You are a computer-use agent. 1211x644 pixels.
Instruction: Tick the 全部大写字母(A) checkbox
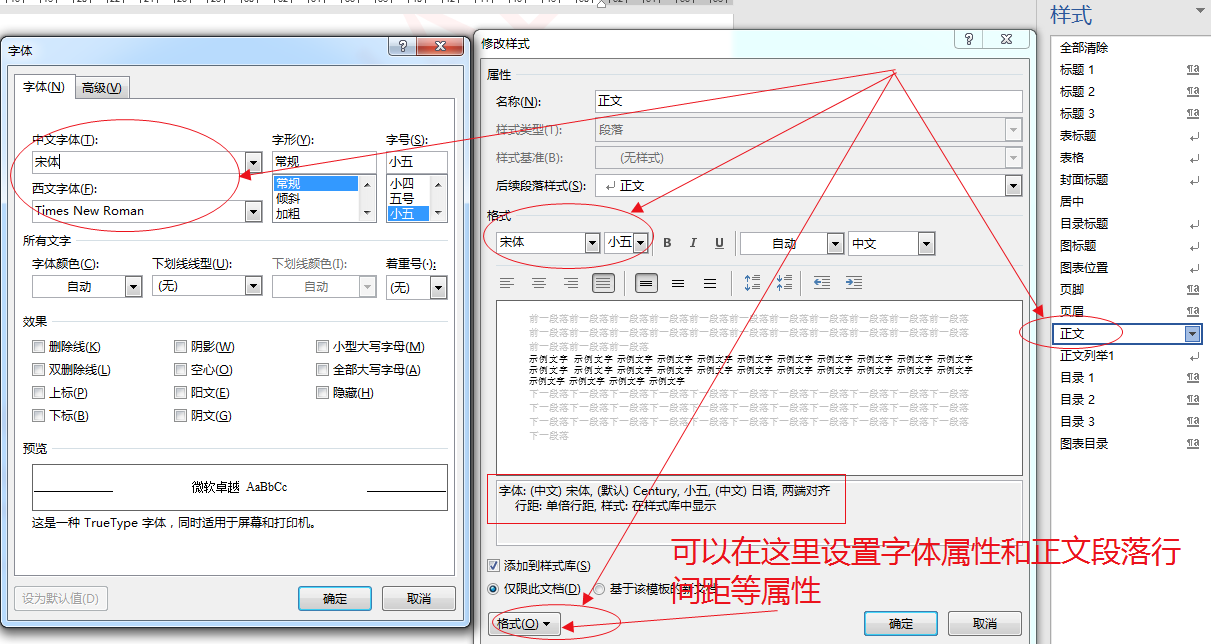[x=323, y=370]
